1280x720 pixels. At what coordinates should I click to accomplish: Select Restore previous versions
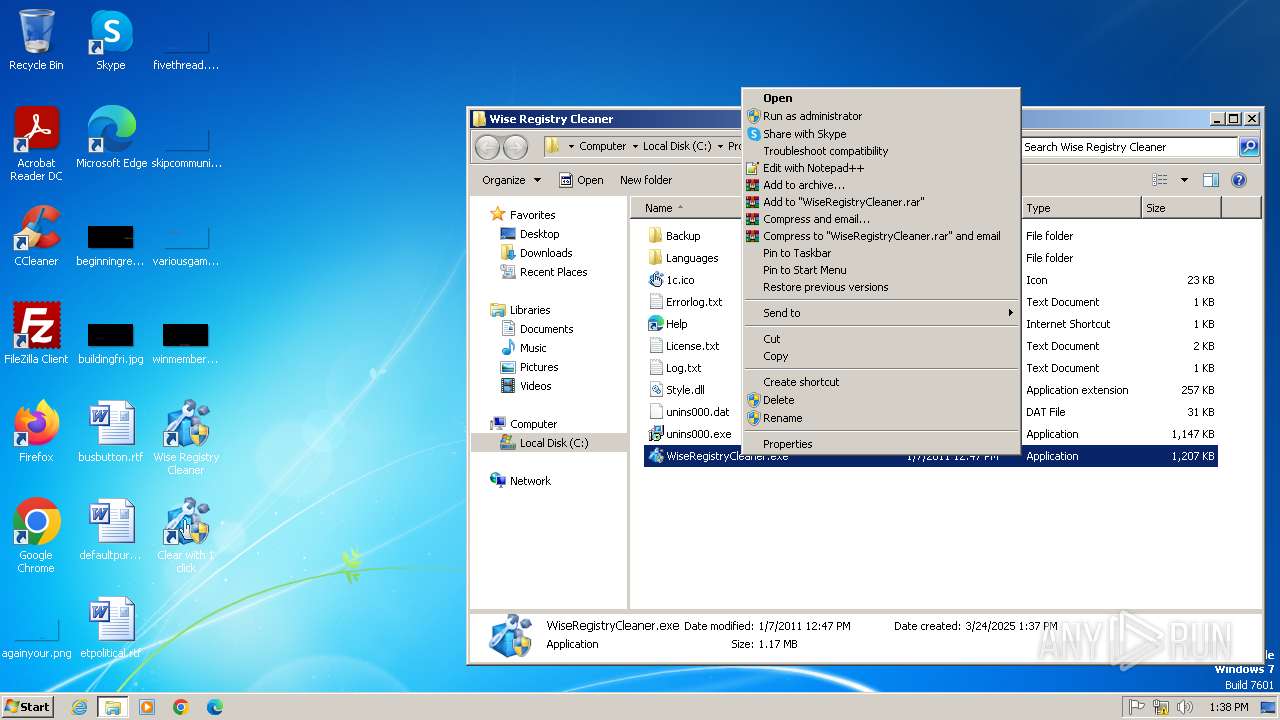881,287
